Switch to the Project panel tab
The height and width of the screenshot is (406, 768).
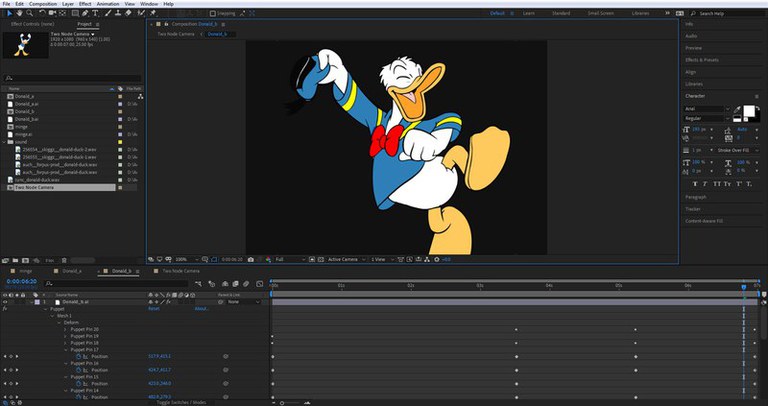pos(84,24)
